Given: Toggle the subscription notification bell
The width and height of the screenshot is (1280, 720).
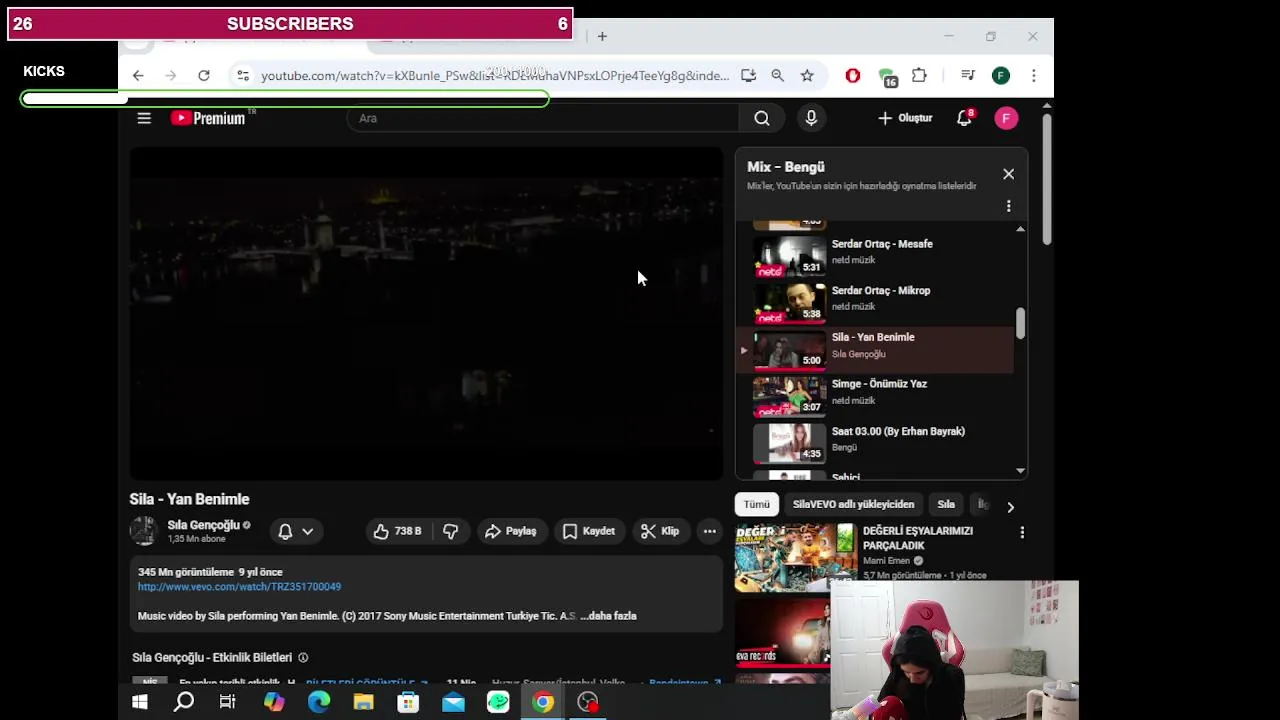Looking at the screenshot, I should point(285,531).
